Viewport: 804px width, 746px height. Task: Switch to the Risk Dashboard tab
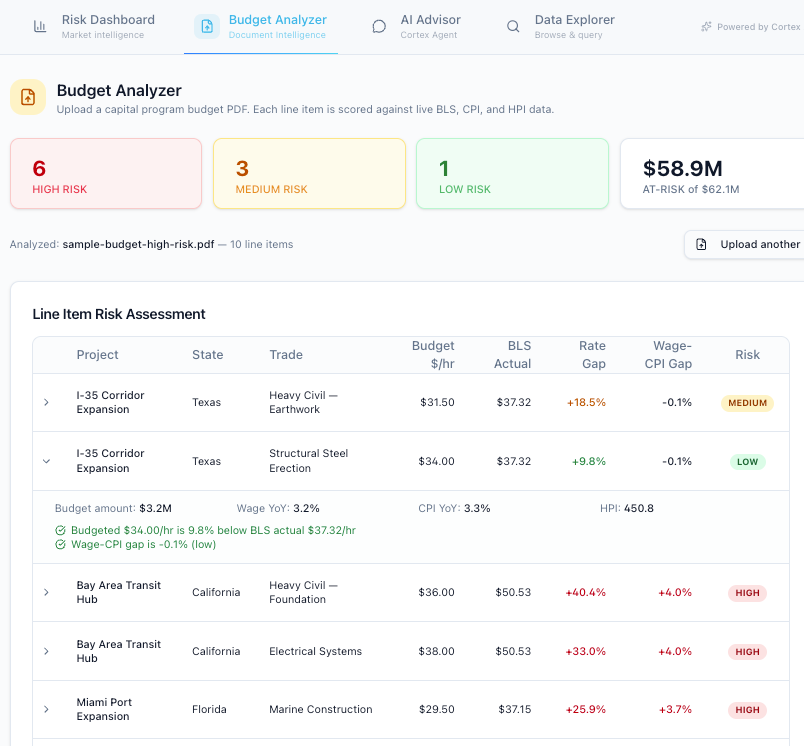click(x=94, y=27)
